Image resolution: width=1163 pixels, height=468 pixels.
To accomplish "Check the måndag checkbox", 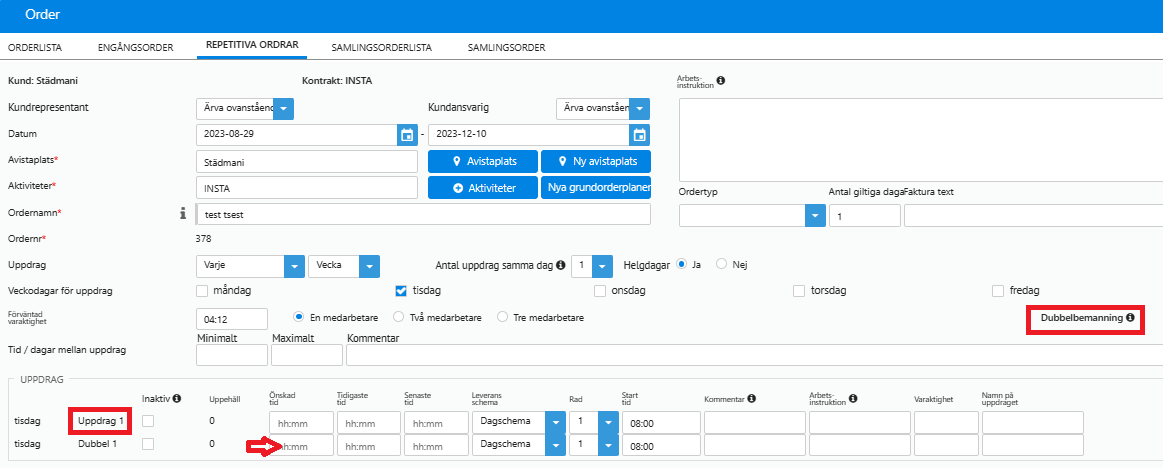I will (x=202, y=291).
